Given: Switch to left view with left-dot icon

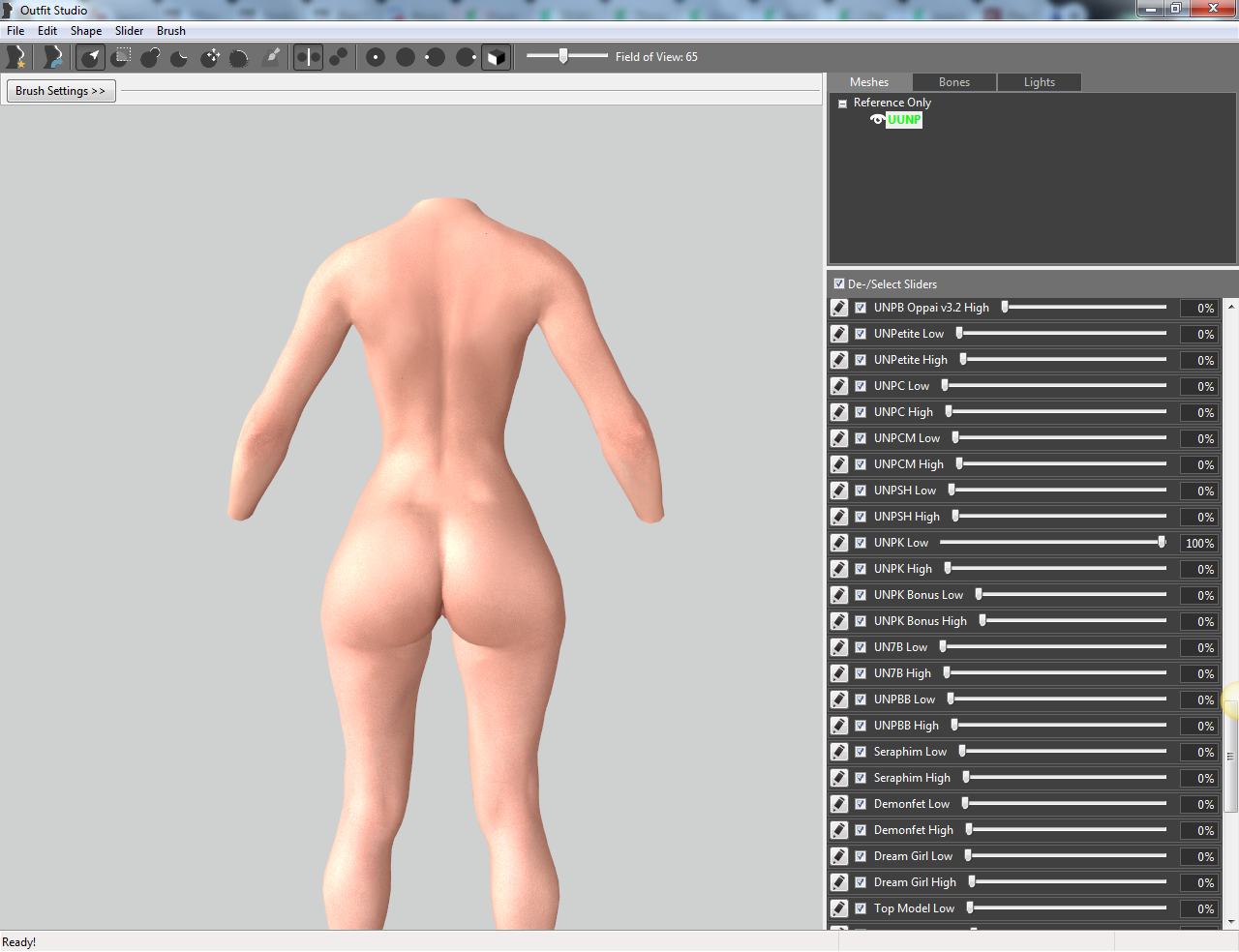Looking at the screenshot, I should tap(436, 57).
